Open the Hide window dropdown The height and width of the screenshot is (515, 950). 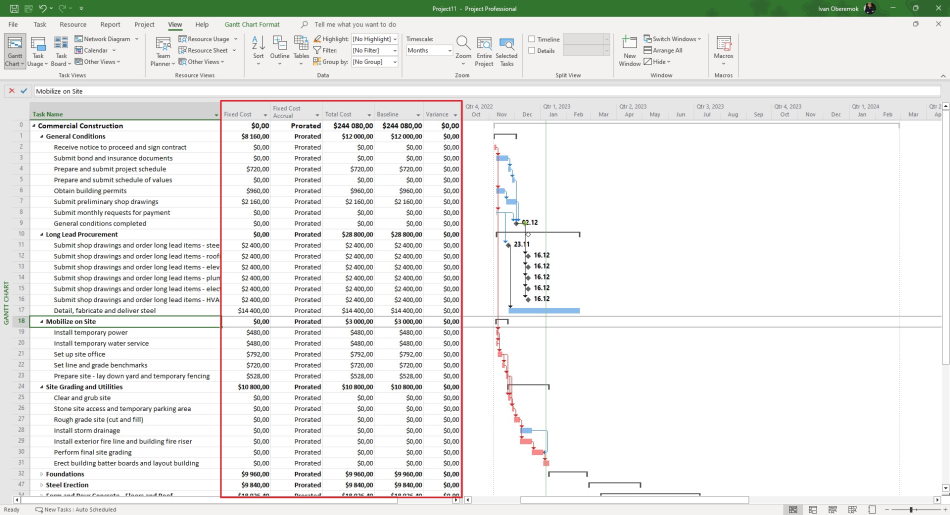click(657, 62)
